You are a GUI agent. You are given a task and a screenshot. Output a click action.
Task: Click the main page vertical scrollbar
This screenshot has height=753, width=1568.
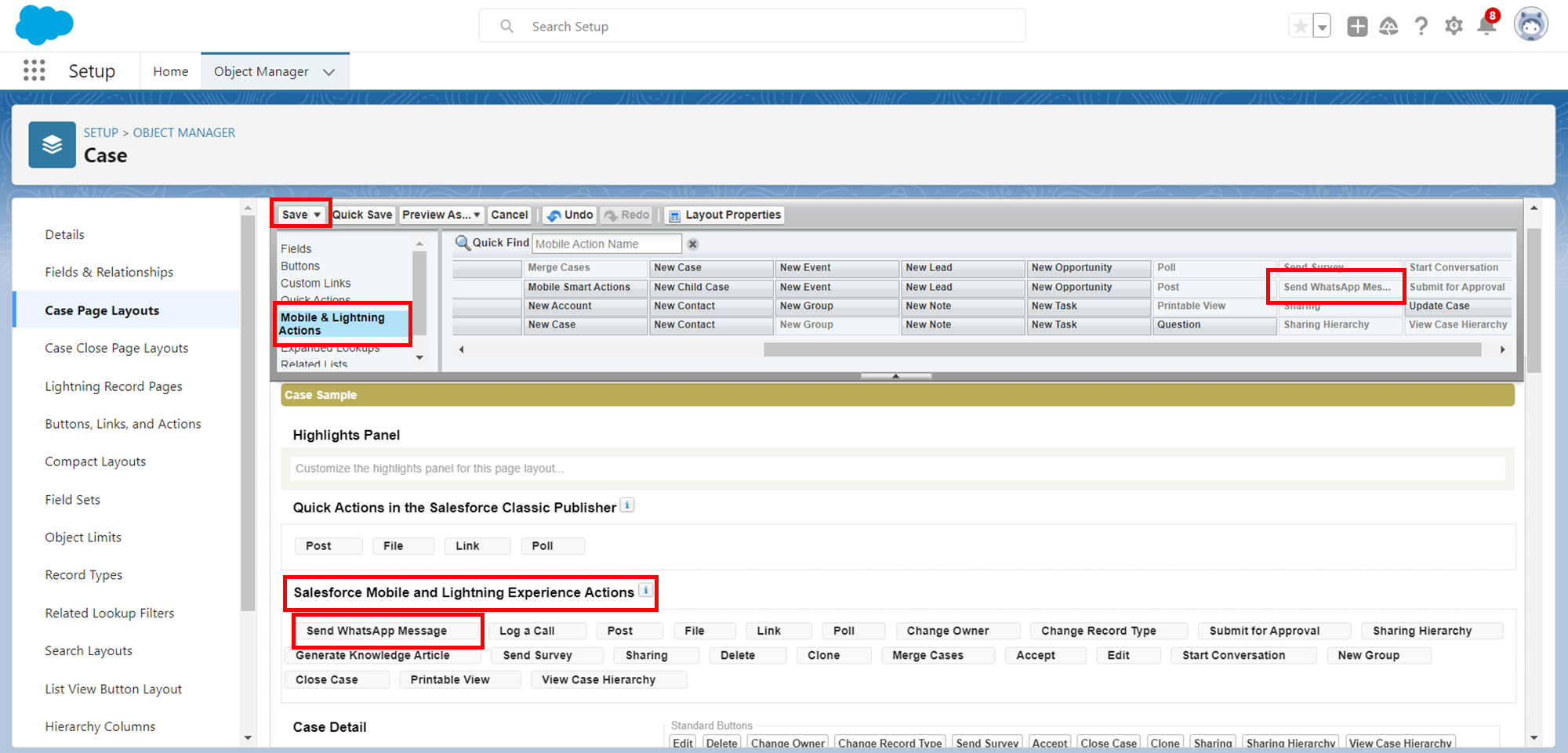click(1534, 301)
